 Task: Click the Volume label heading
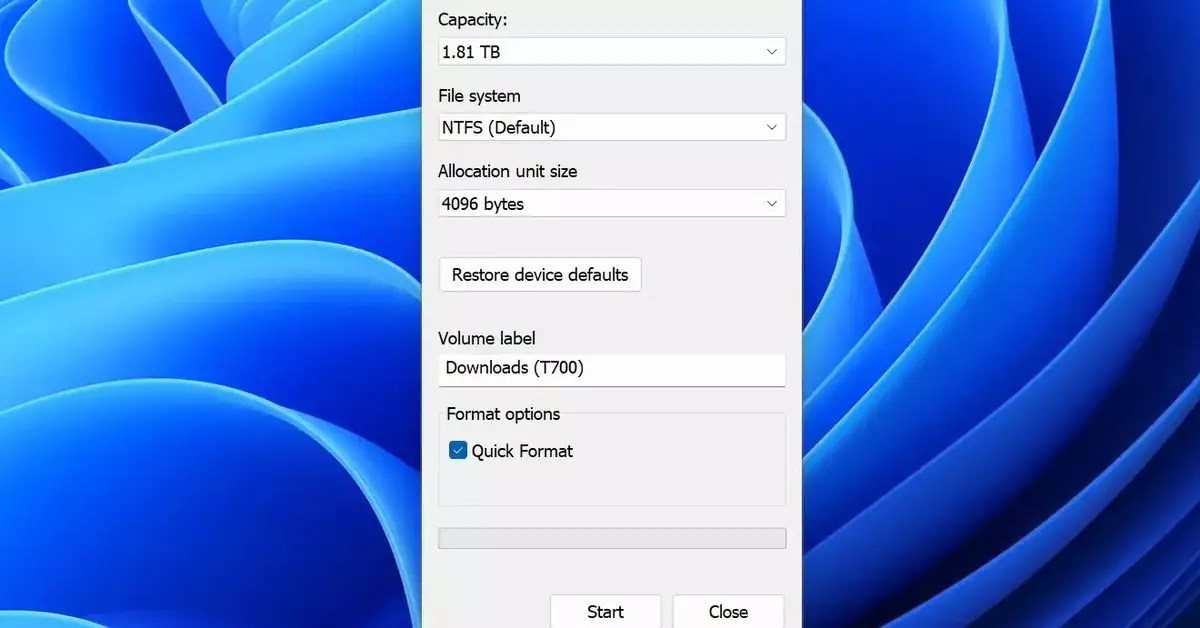(x=487, y=338)
